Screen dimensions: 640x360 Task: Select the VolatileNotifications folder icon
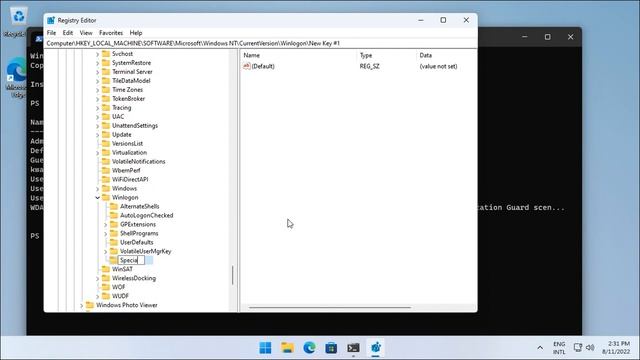(x=106, y=161)
